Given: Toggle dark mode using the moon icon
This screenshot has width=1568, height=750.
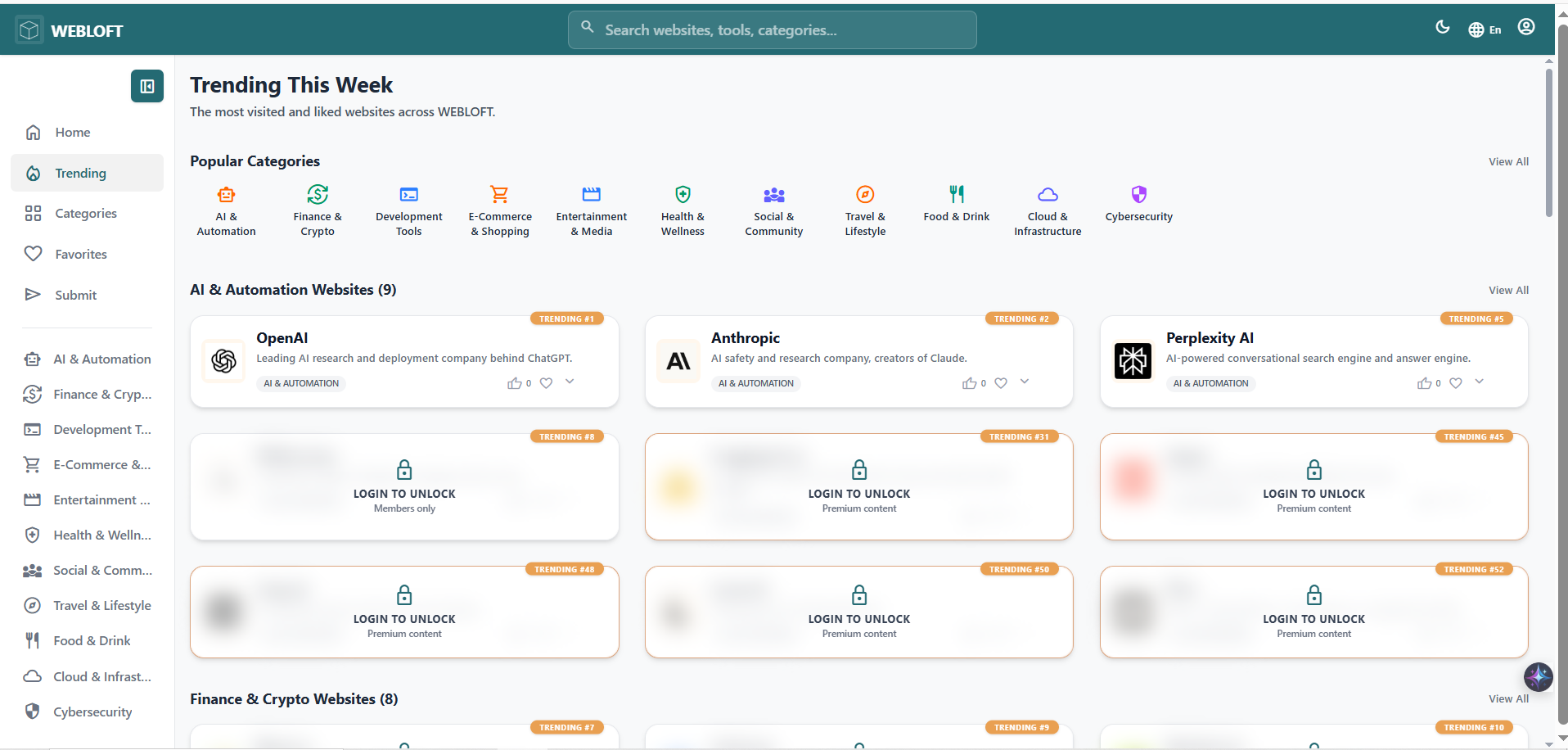Looking at the screenshot, I should click(1443, 27).
